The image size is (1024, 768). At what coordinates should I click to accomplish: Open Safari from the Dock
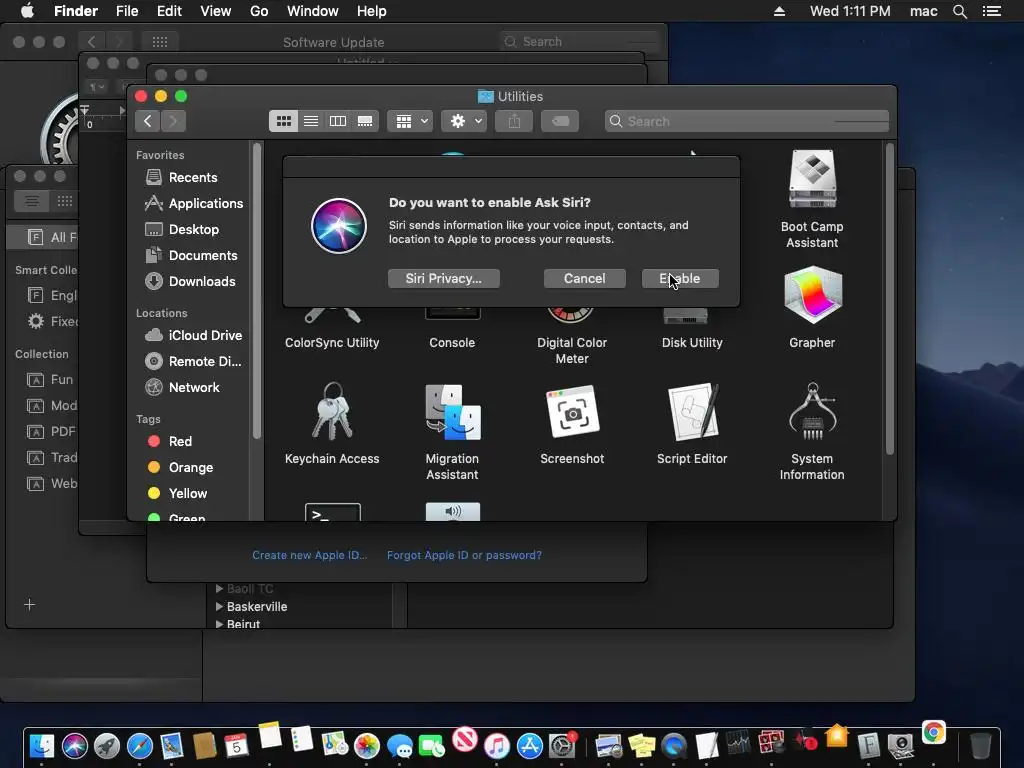pyautogui.click(x=140, y=745)
